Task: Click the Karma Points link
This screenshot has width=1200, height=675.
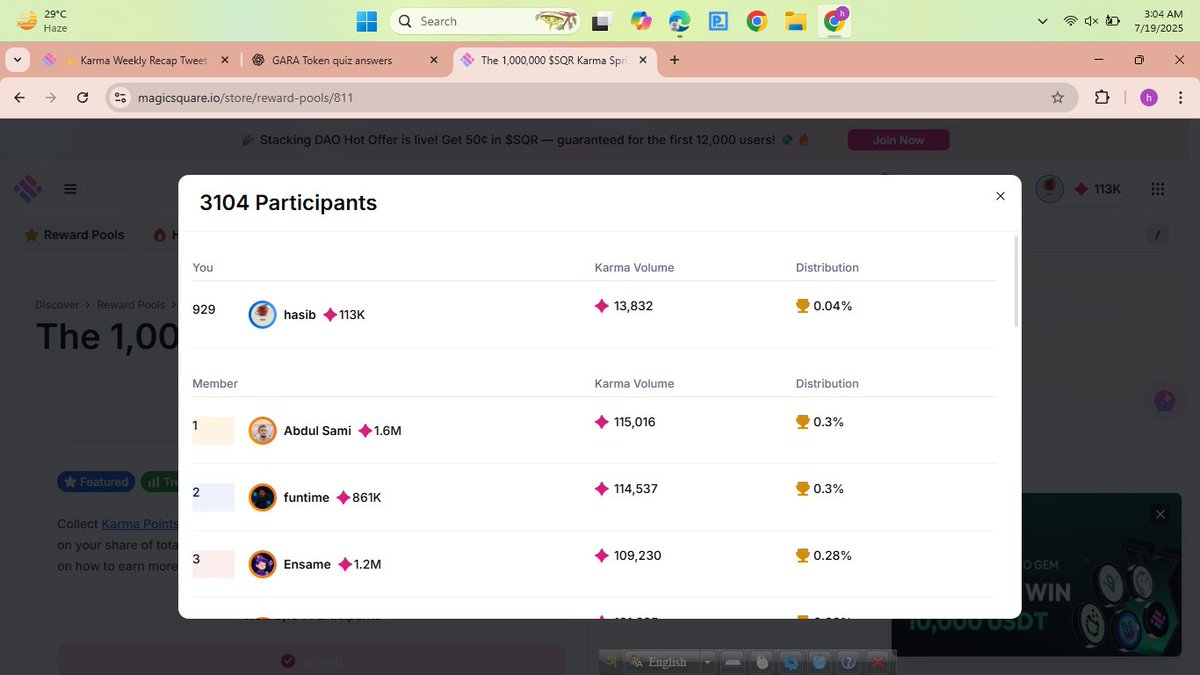Action: click(x=139, y=523)
